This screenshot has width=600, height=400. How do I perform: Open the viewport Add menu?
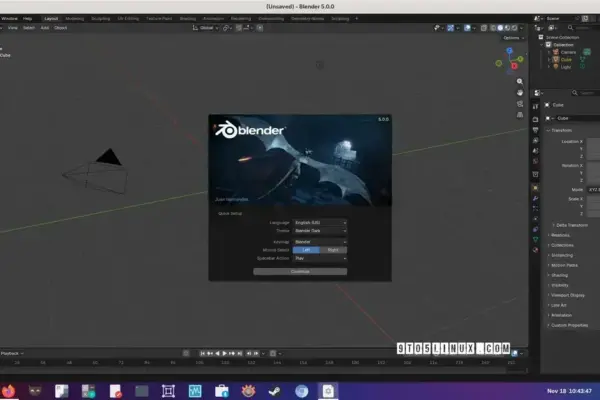(45, 28)
